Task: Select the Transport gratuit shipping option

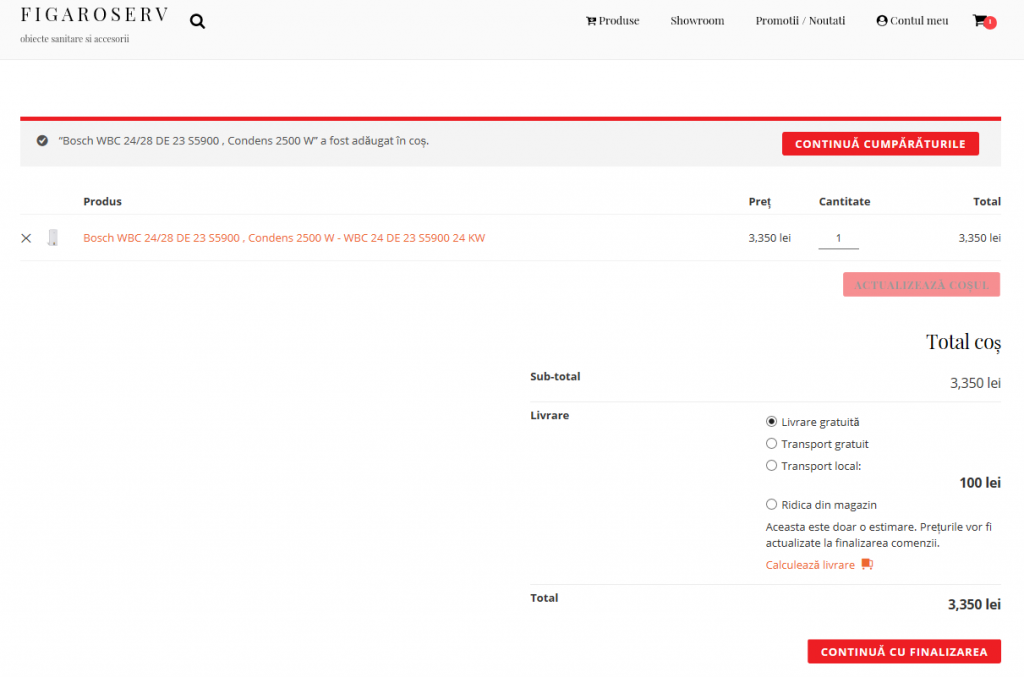Action: pos(771,444)
